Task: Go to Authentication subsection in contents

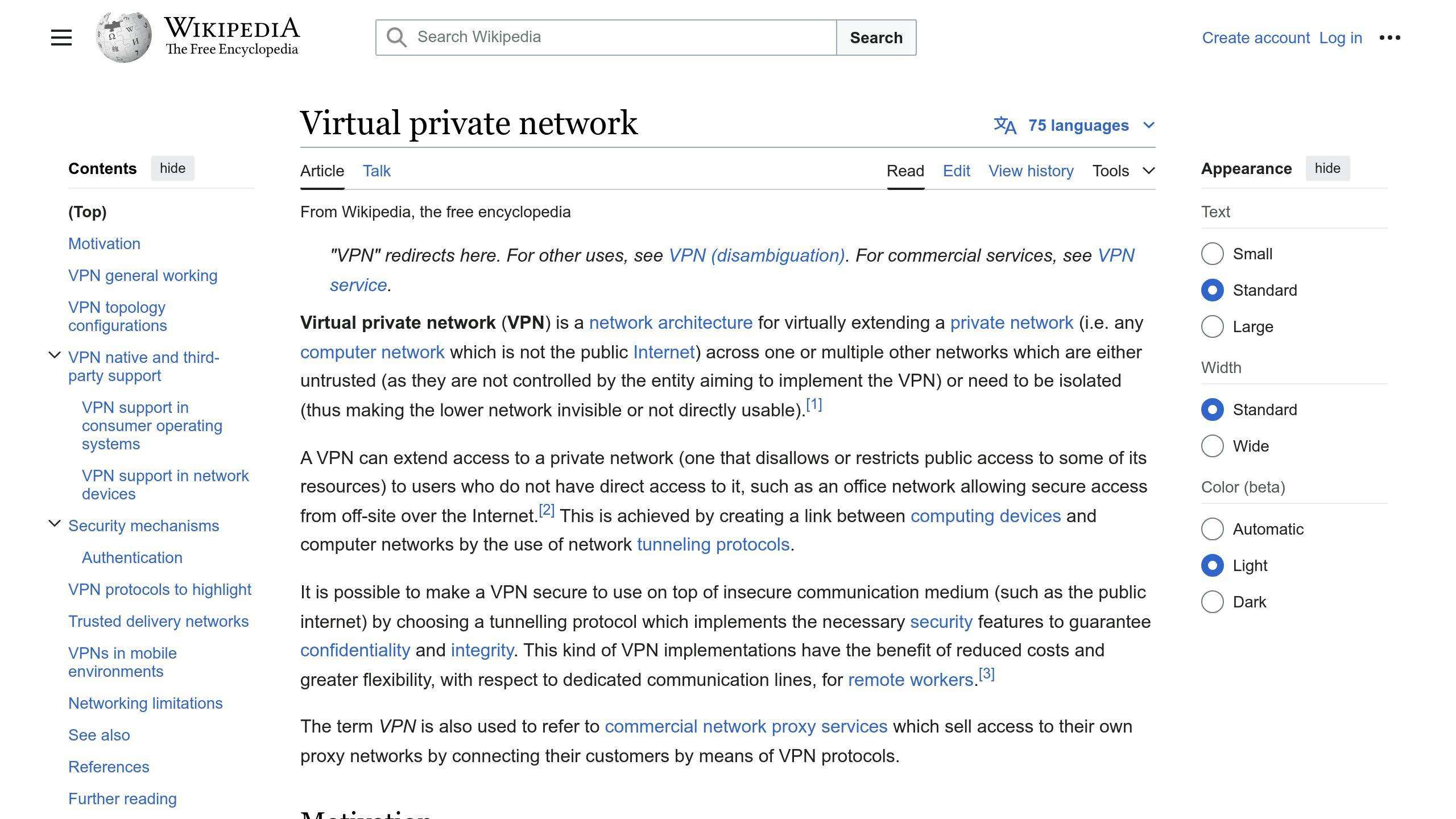Action: (132, 557)
